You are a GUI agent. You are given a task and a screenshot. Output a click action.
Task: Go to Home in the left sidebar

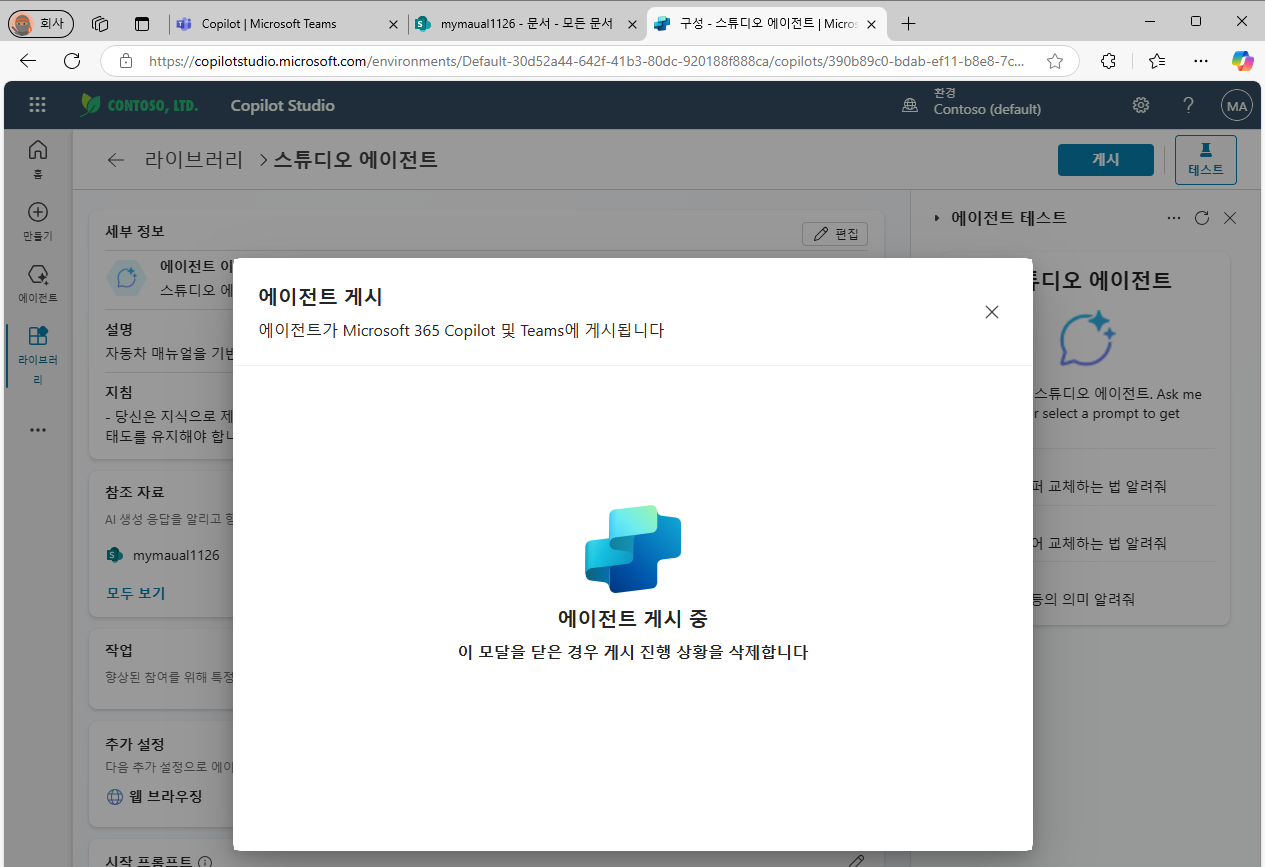pos(38,158)
